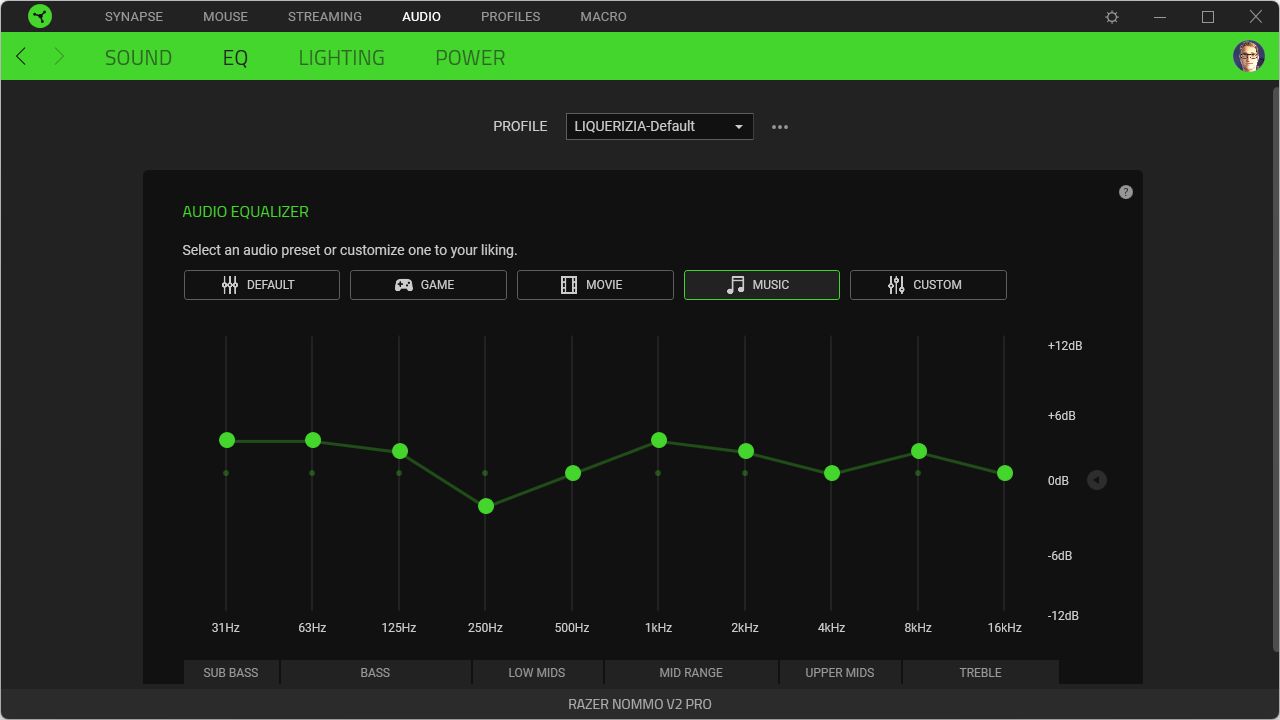The image size is (1280, 720).
Task: Click the help question mark icon
Action: click(1126, 192)
